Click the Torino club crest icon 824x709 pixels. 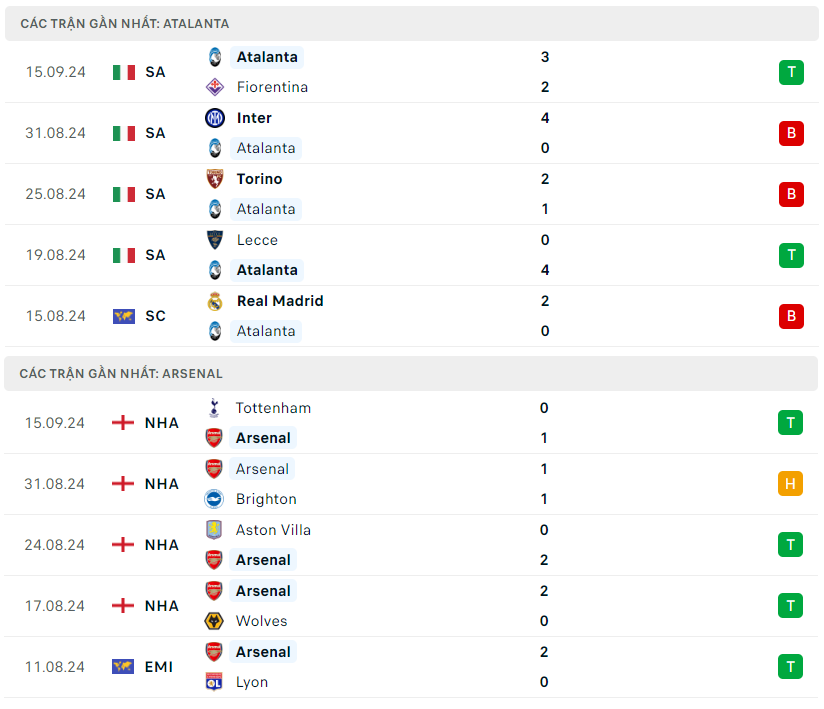pyautogui.click(x=214, y=179)
